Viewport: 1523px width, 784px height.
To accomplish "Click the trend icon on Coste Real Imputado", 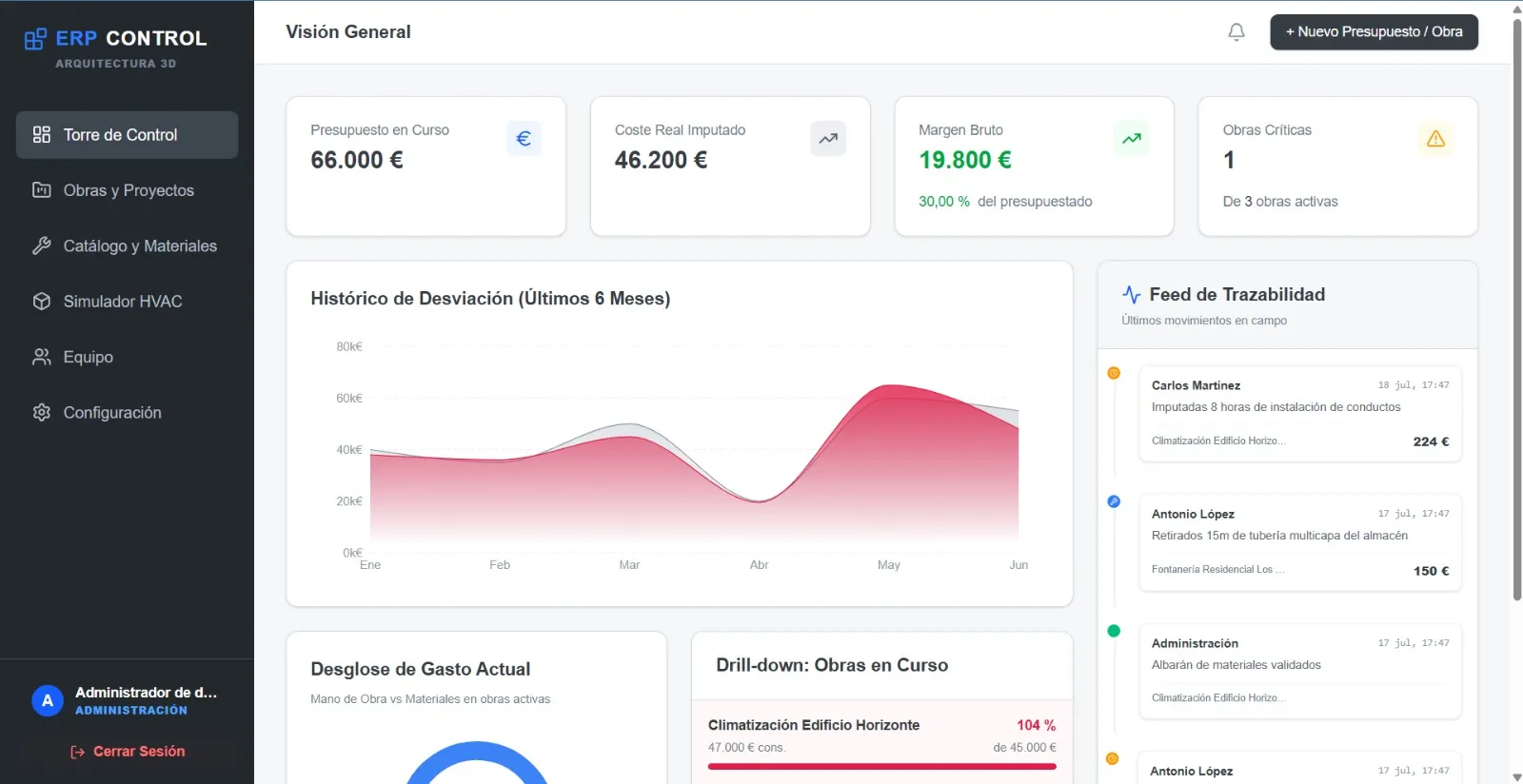I will point(828,139).
